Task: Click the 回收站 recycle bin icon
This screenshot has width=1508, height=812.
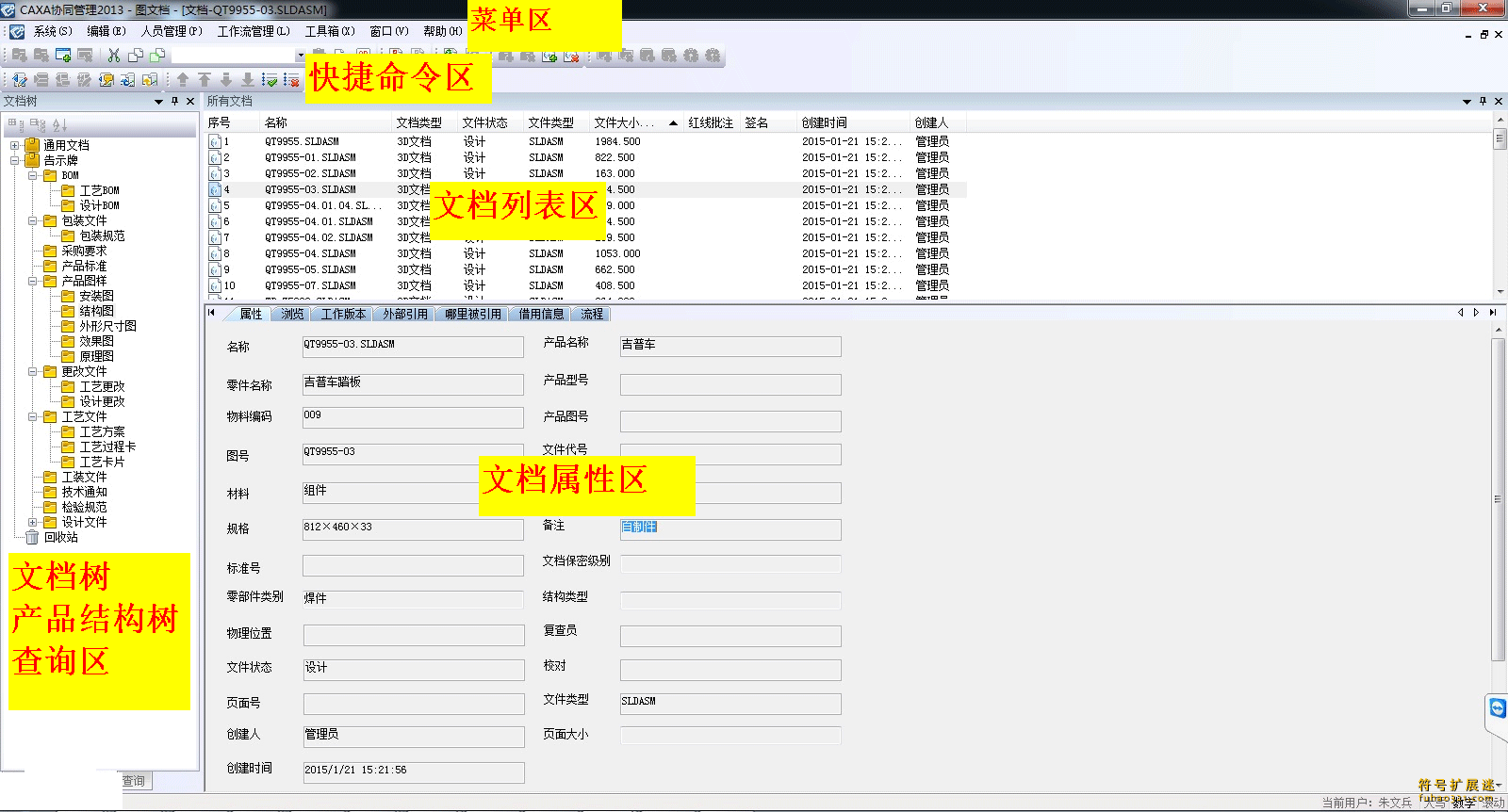Action: tap(32, 537)
